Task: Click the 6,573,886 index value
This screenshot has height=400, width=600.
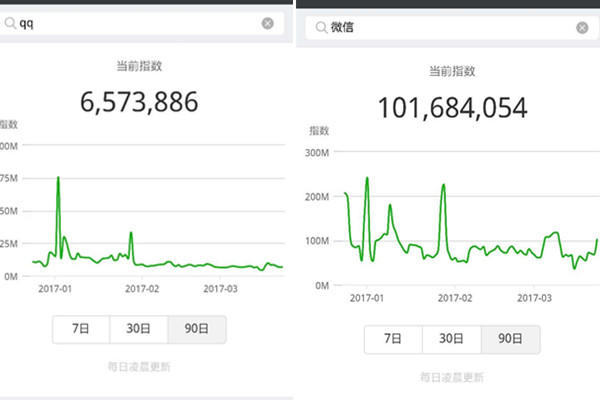Action: (139, 102)
